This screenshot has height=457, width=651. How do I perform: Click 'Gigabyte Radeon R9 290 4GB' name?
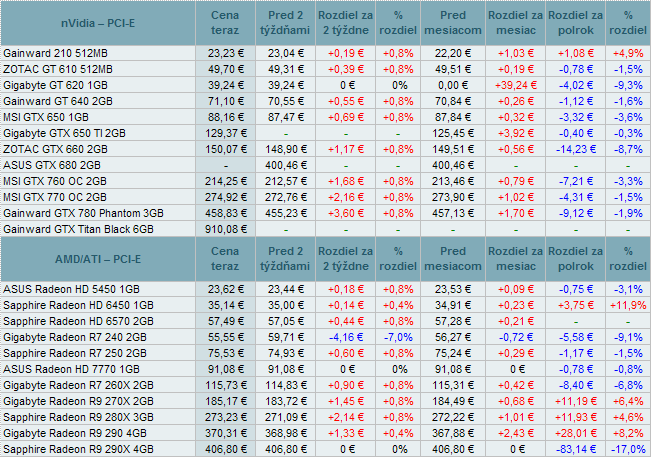pos(75,433)
